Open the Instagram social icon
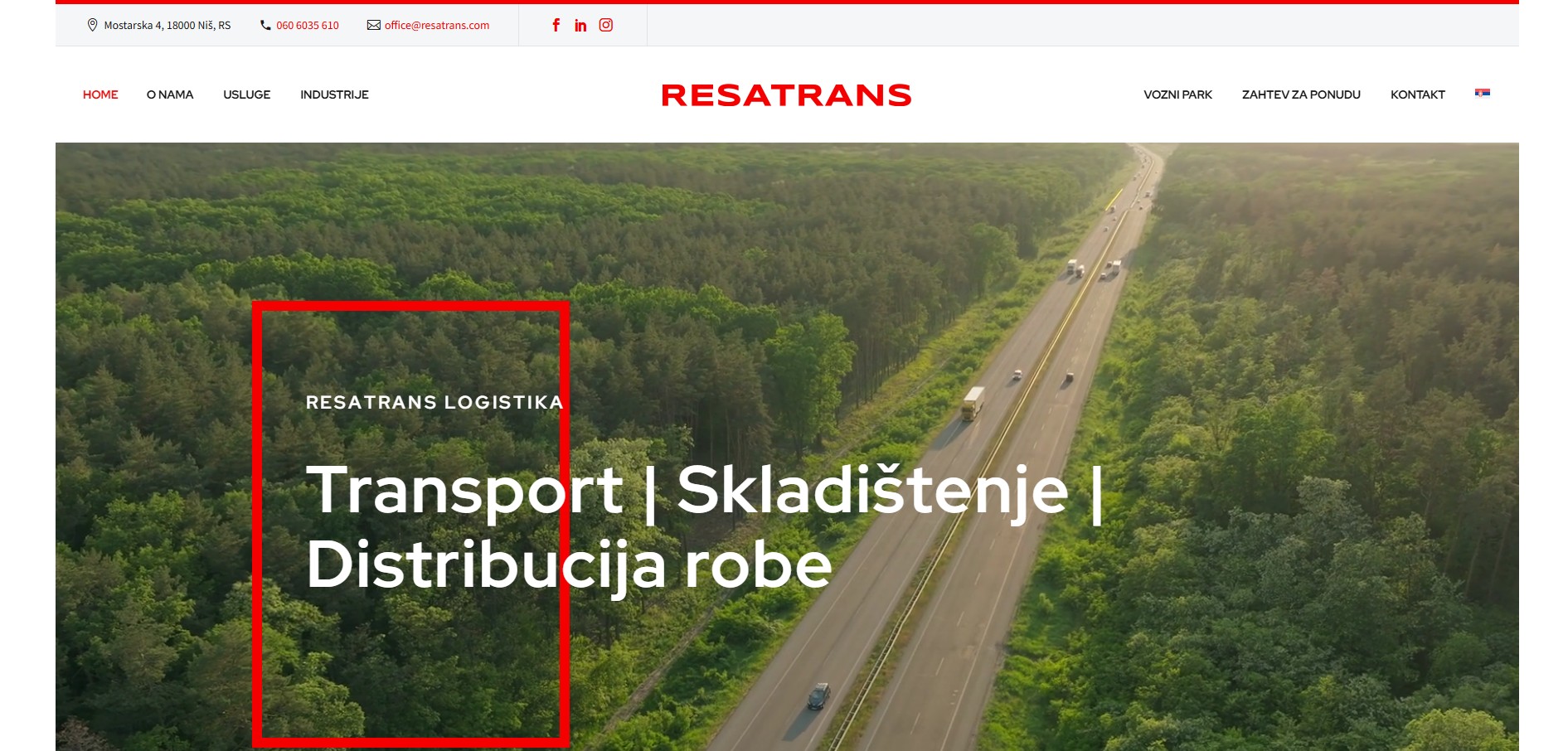This screenshot has height=751, width=1568. [x=606, y=25]
